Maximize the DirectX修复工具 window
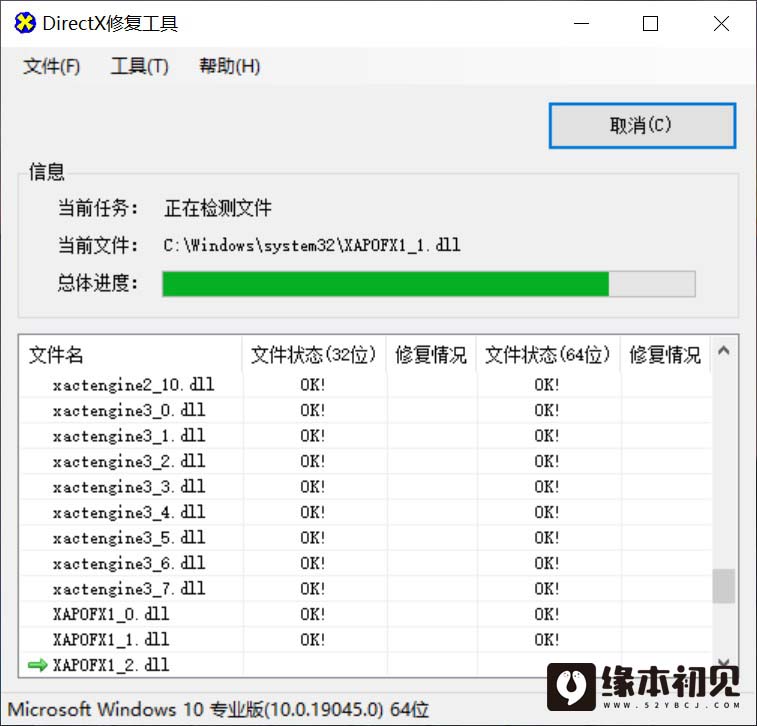Screen dimensions: 757x726 point(650,23)
